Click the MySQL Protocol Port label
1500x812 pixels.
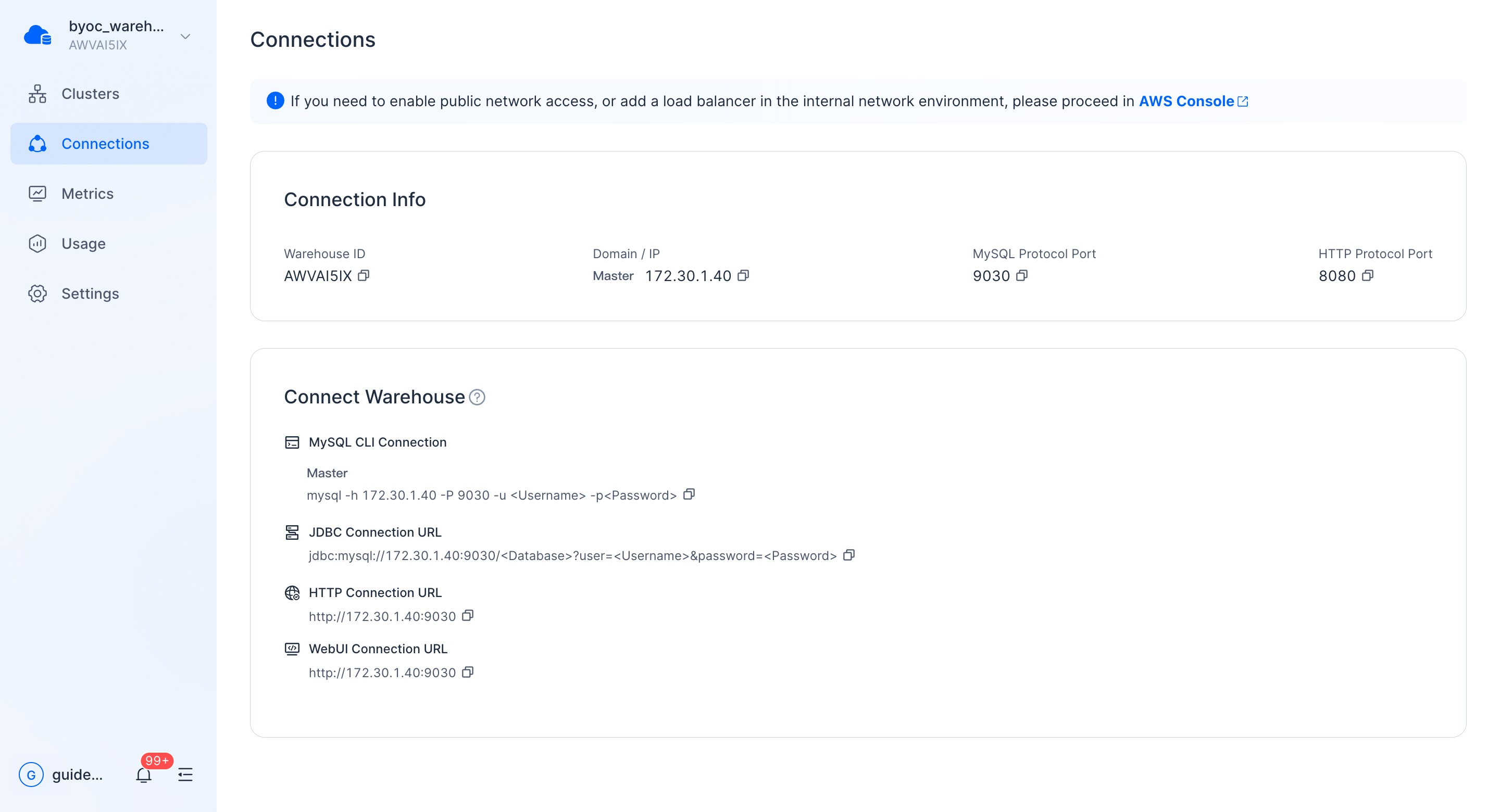pyautogui.click(x=1034, y=254)
